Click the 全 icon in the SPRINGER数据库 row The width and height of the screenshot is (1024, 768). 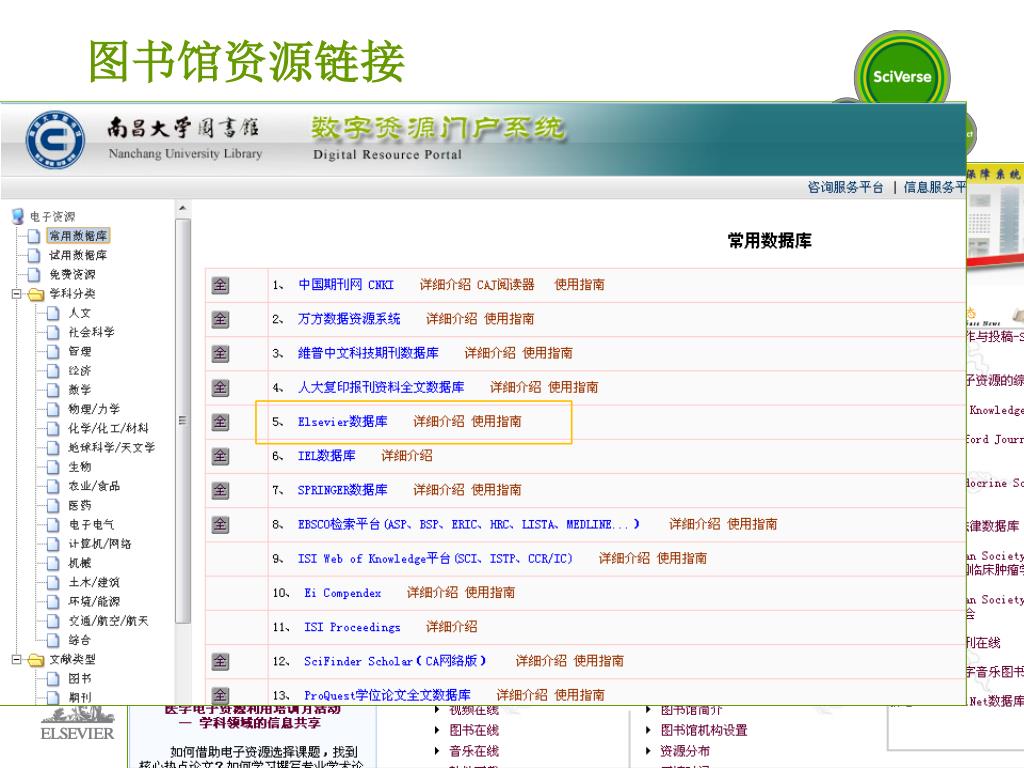click(x=220, y=490)
